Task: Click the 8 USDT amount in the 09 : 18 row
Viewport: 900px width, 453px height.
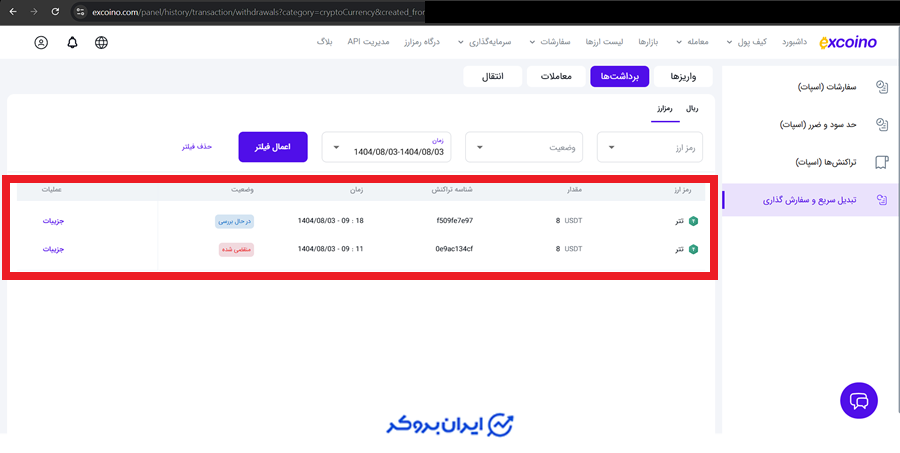Action: [568, 220]
